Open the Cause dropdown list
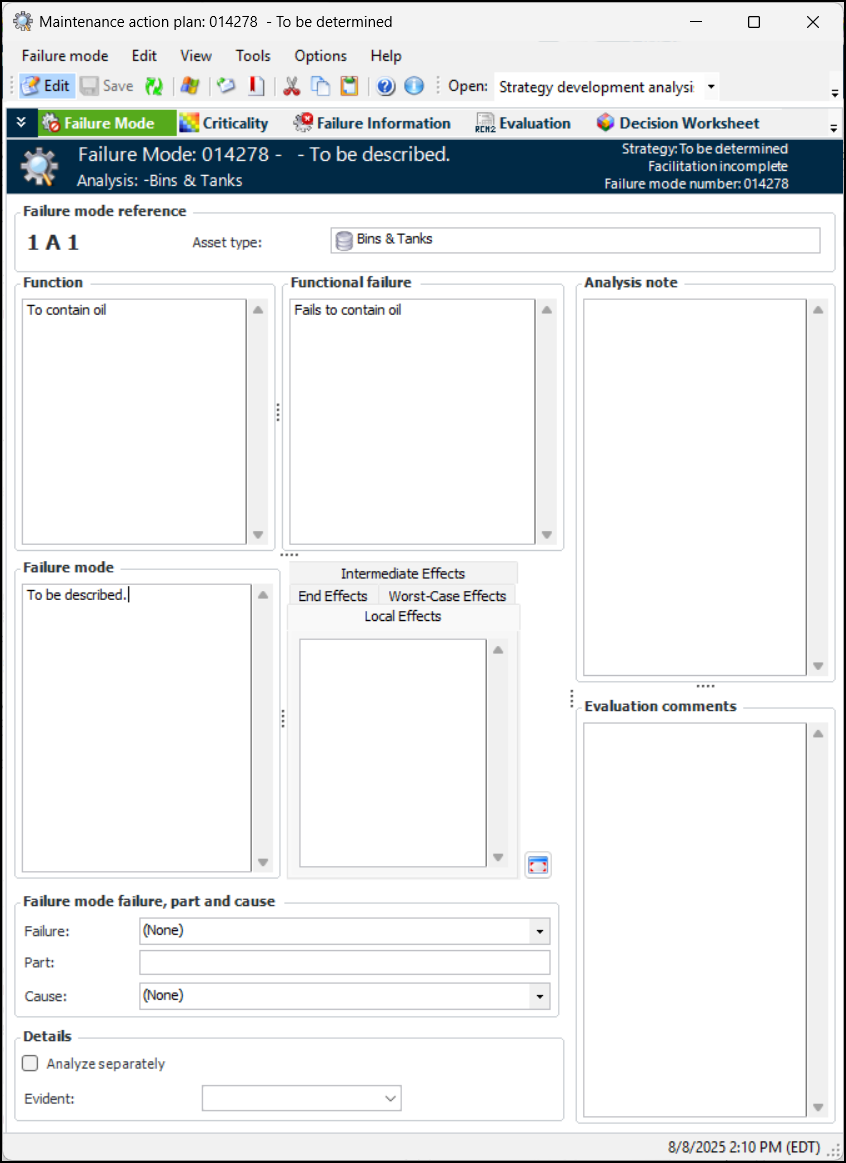The image size is (846, 1163). point(539,996)
